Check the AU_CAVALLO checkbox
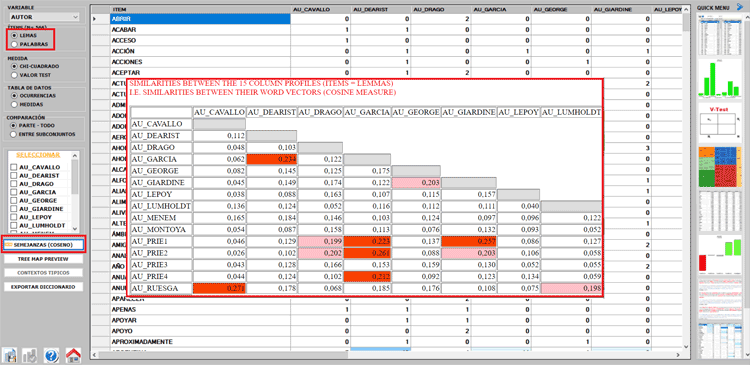 point(13,167)
